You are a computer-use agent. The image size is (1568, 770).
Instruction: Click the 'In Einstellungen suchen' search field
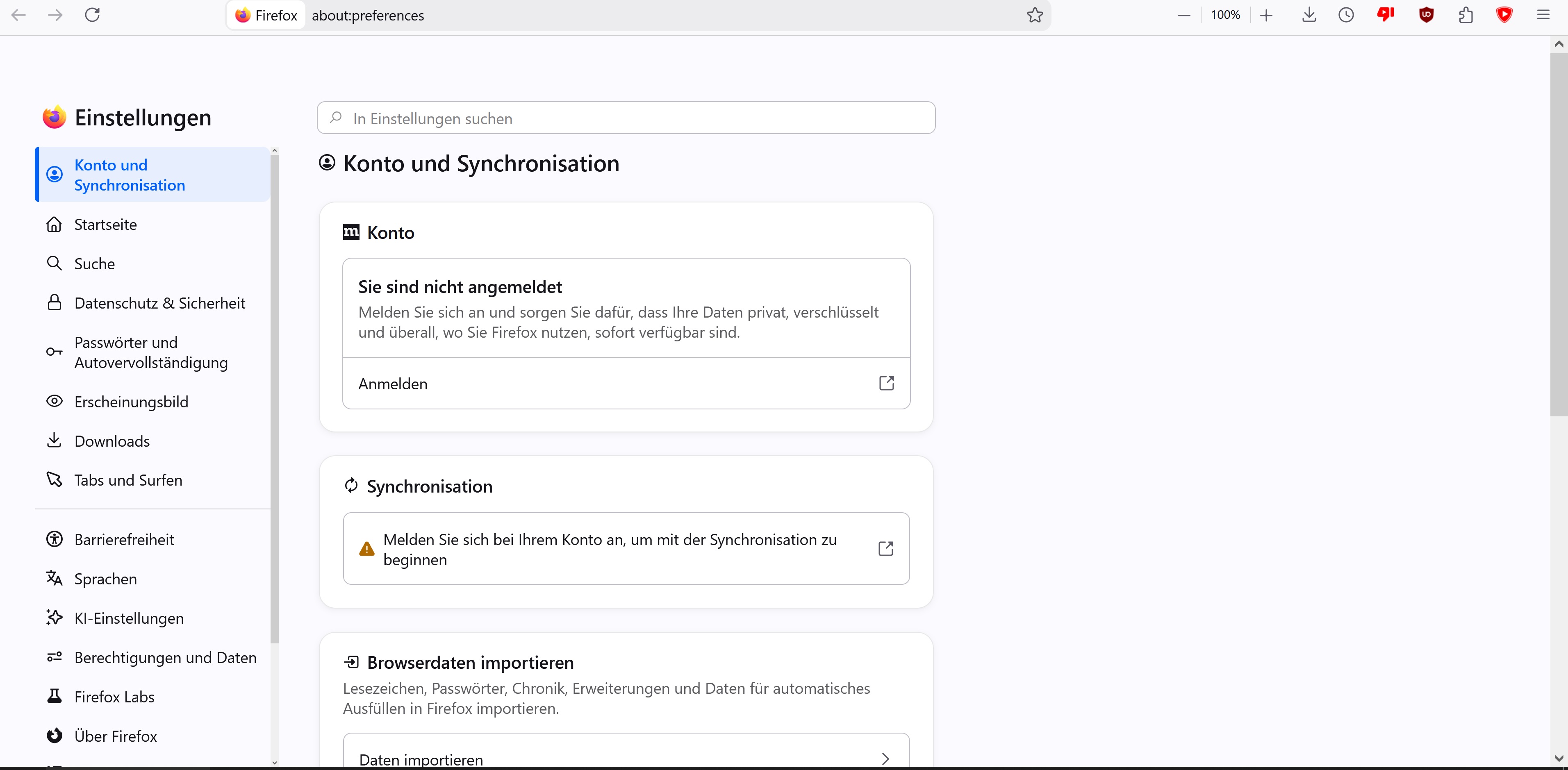click(626, 118)
